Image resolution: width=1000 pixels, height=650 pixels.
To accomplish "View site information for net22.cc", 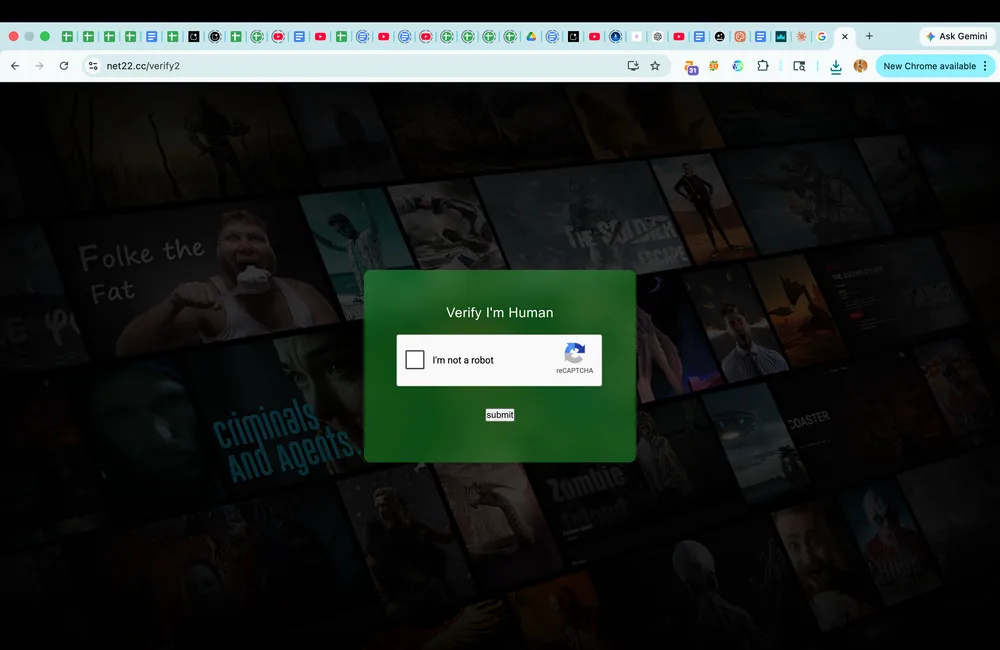I will pos(93,66).
